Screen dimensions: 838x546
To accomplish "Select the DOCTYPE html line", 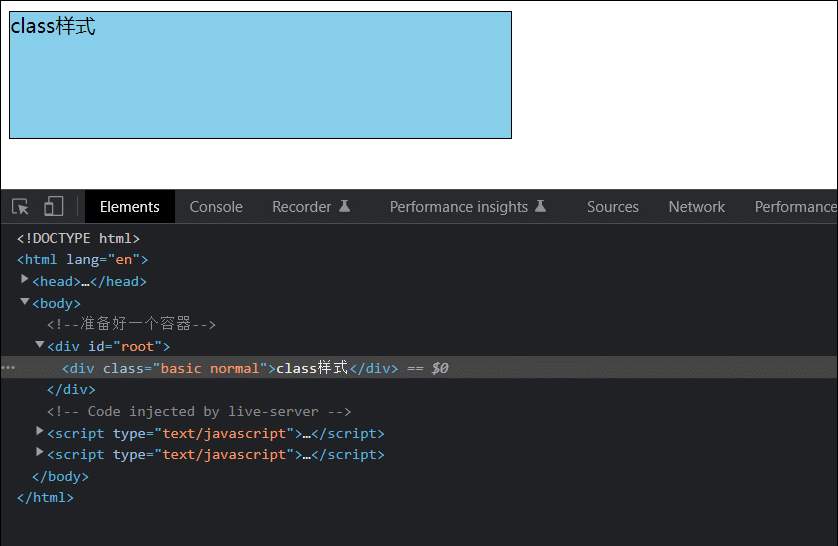I will 79,238.
